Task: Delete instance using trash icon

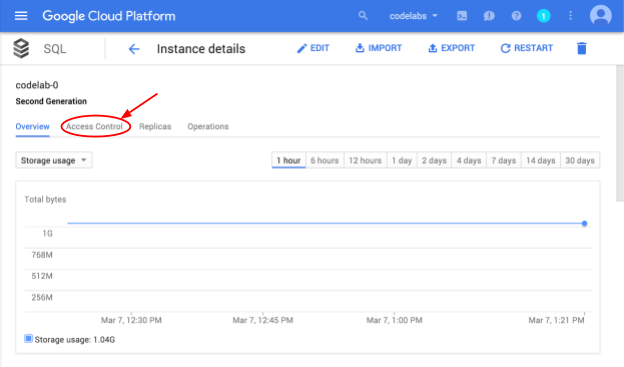Action: [581, 48]
